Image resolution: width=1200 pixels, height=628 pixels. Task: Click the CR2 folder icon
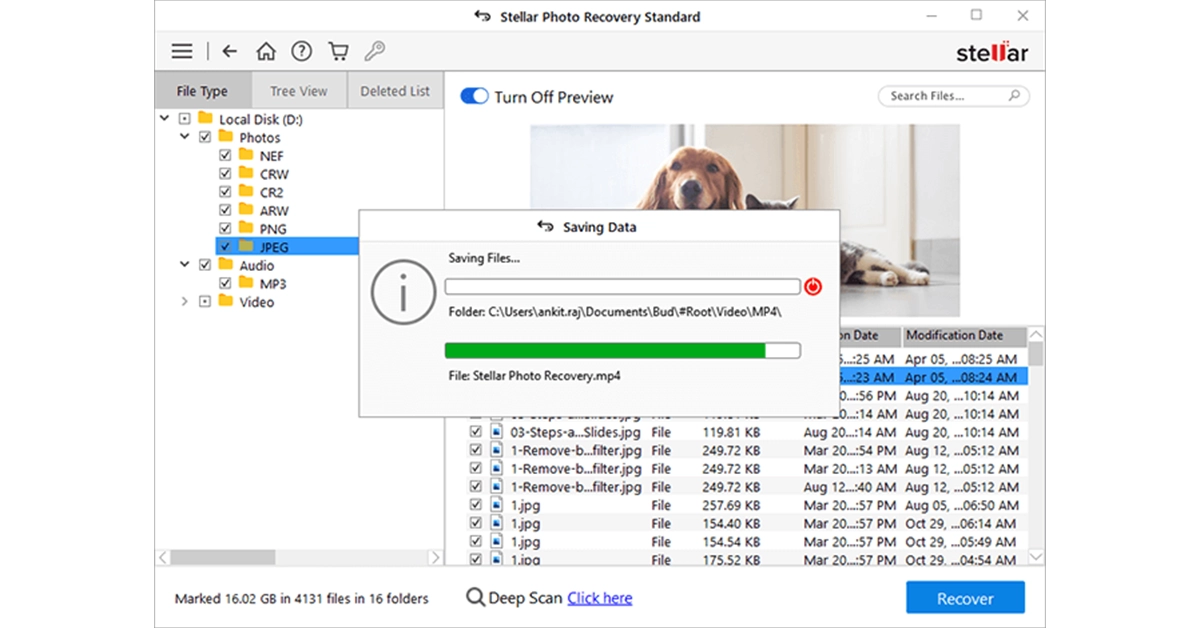click(x=246, y=191)
